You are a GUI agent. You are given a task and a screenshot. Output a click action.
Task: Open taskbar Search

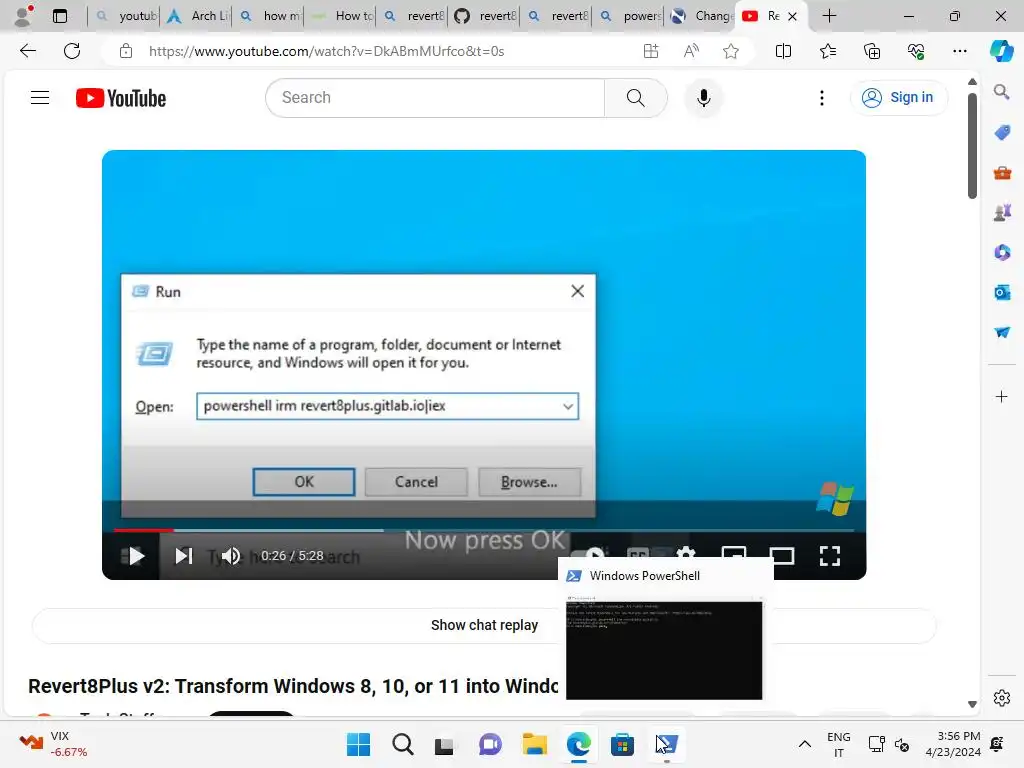click(402, 744)
